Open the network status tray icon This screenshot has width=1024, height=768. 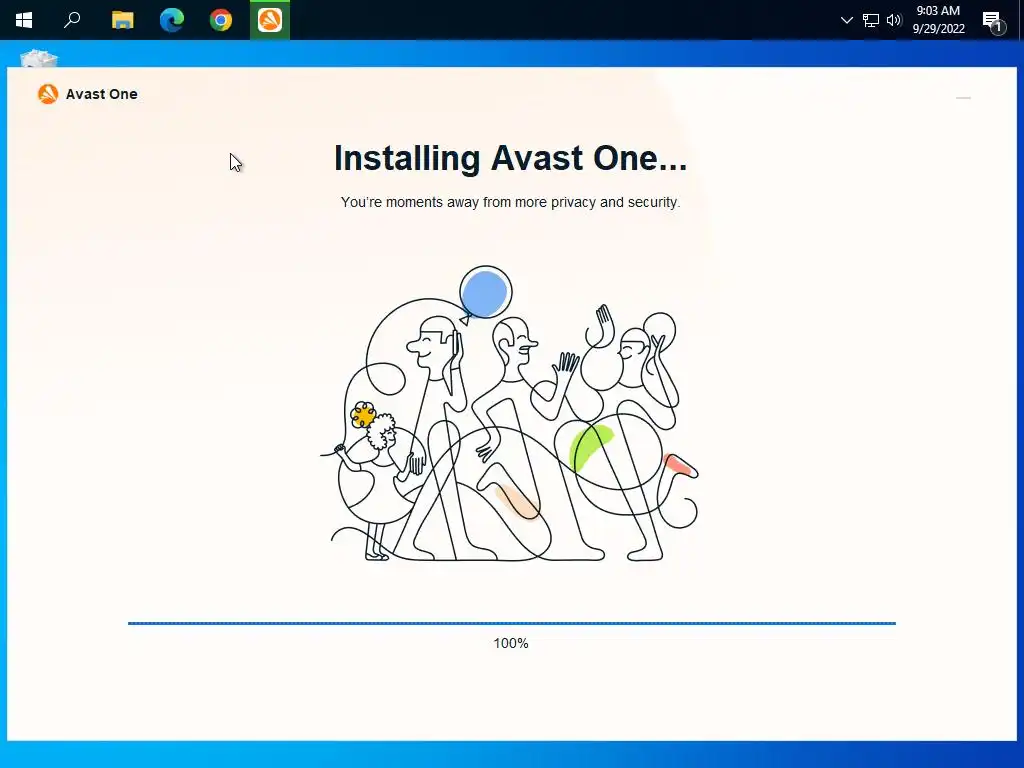[x=871, y=20]
